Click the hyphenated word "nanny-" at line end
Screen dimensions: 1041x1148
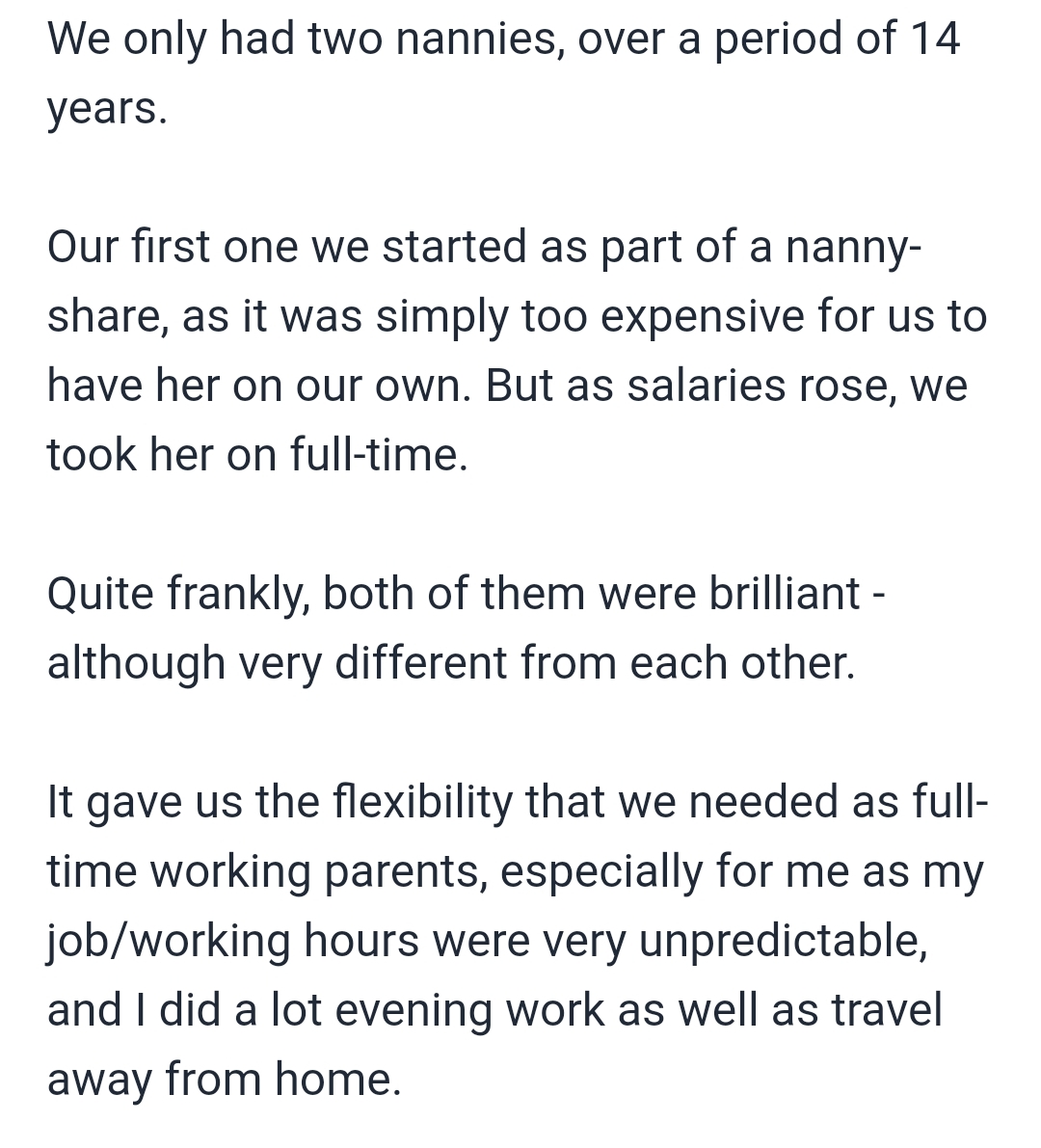[854, 250]
